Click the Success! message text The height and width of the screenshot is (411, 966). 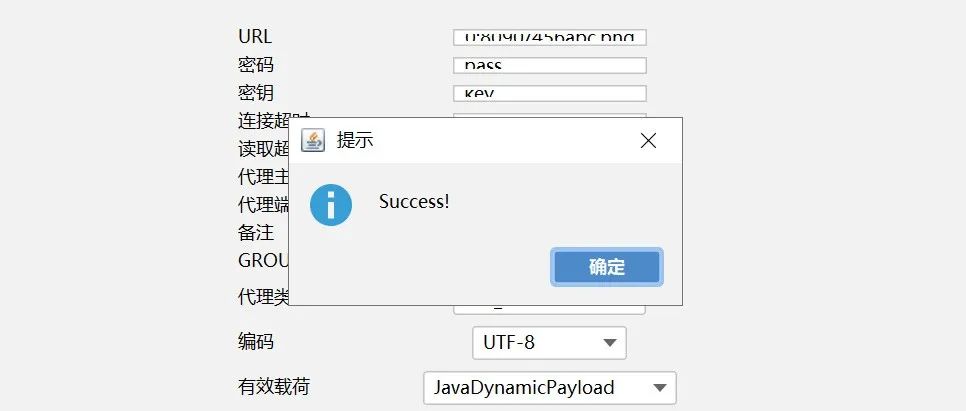414,201
